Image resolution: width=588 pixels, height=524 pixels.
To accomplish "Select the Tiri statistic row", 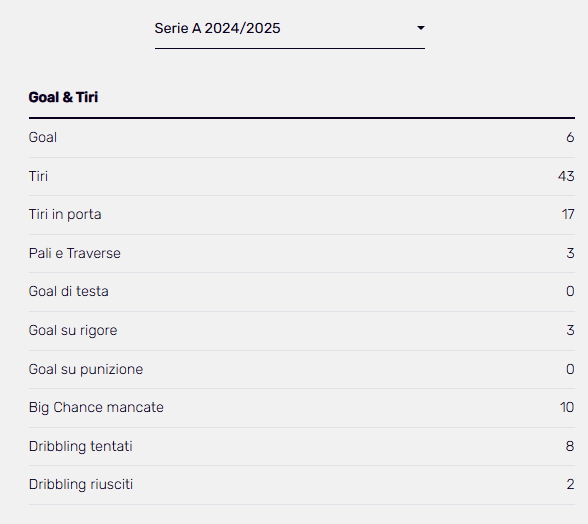I will [302, 177].
